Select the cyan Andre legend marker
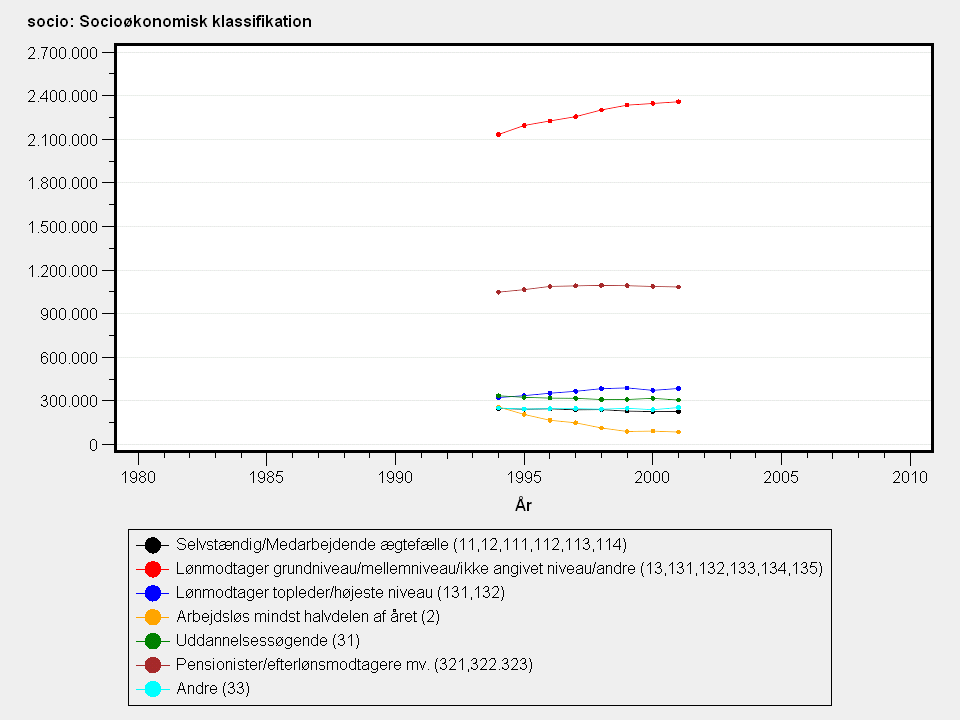The width and height of the screenshot is (960, 720). click(152, 689)
